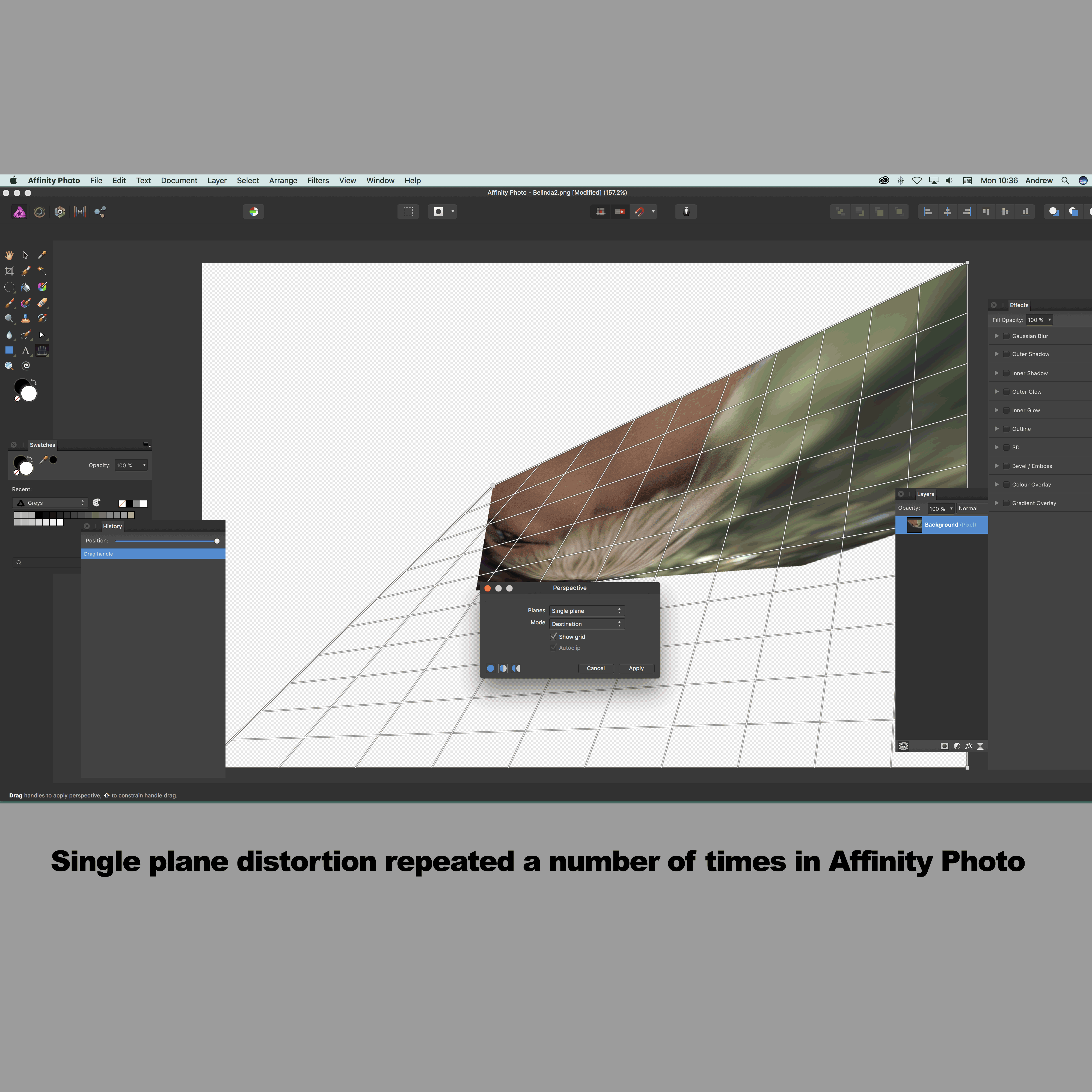Toggle the Show grid checkbox

click(x=554, y=636)
